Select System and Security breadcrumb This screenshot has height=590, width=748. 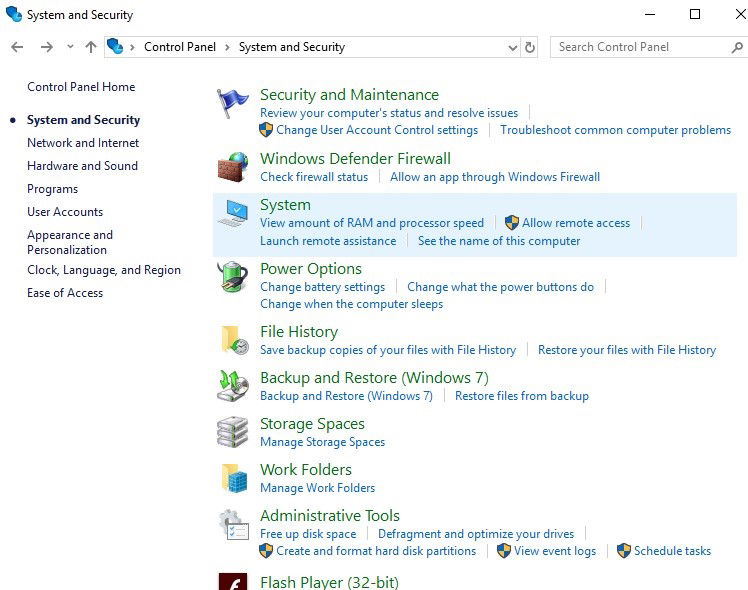click(291, 47)
